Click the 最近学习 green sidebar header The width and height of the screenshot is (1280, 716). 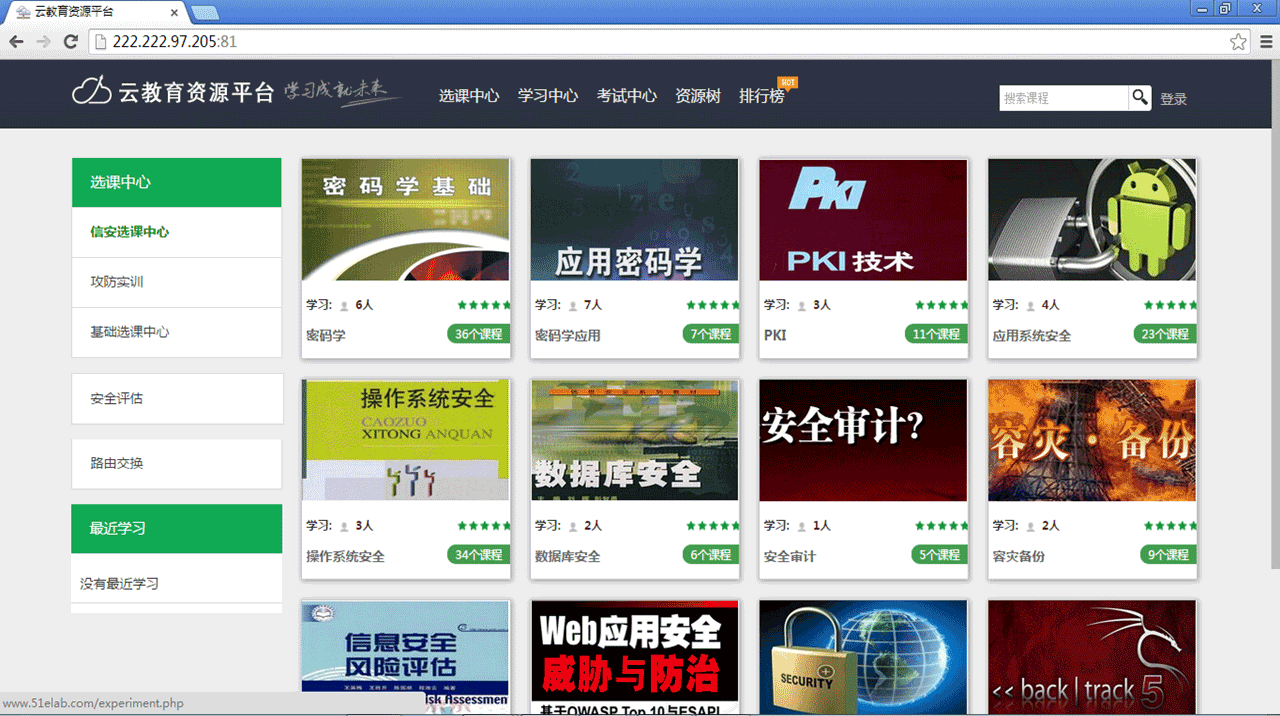176,528
